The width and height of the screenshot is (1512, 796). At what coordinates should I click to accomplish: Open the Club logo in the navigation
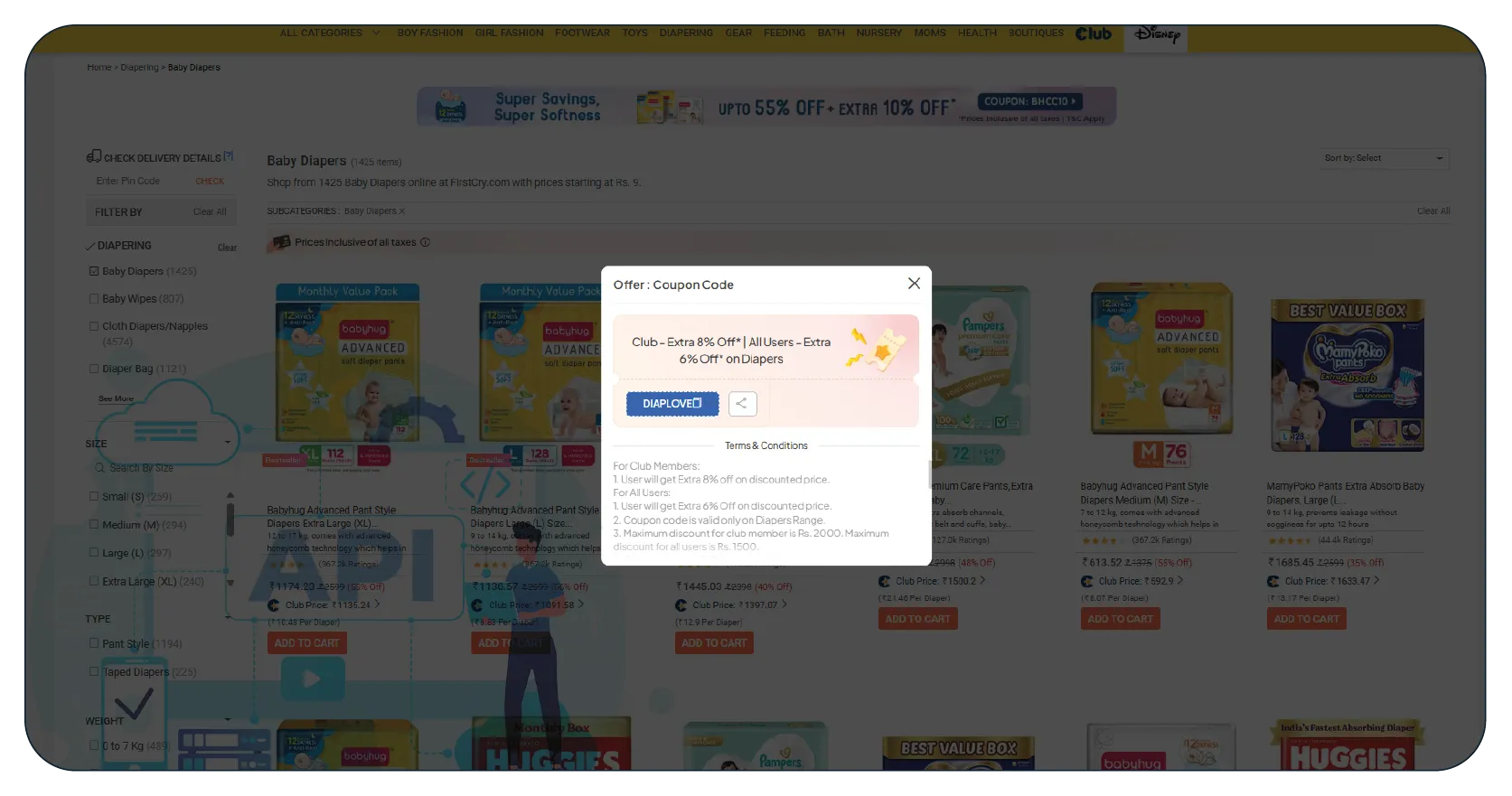coord(1093,33)
